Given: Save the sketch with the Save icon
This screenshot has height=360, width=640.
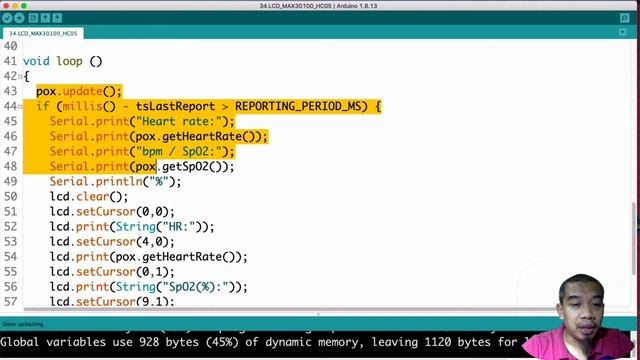Looking at the screenshot, I should click(57, 18).
